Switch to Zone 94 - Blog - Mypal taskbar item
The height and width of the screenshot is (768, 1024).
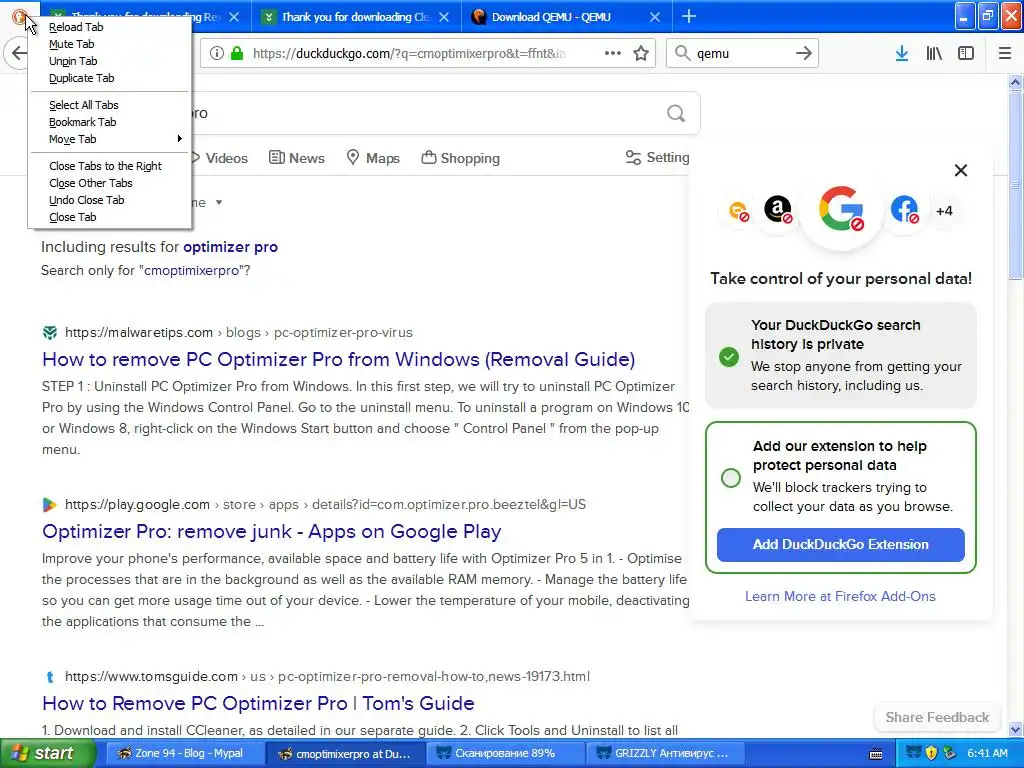184,754
